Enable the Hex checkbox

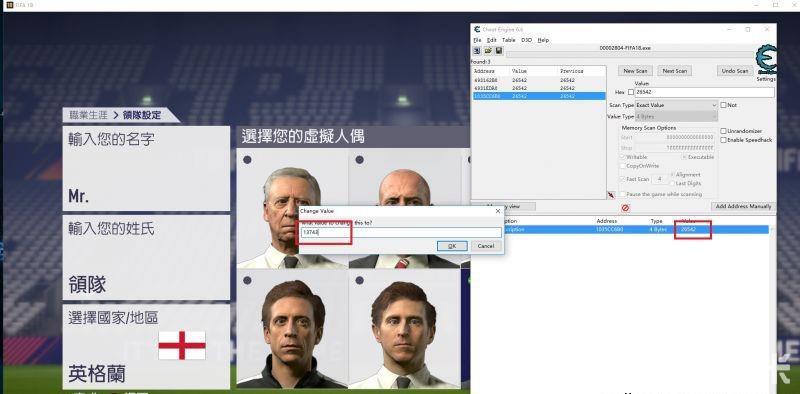(x=631, y=92)
